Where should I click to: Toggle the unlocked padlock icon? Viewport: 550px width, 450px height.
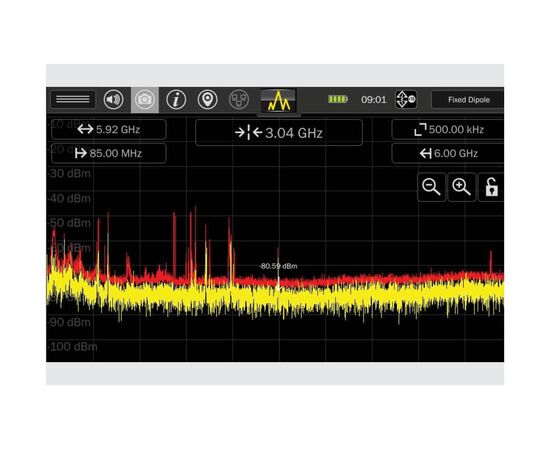tap(491, 187)
